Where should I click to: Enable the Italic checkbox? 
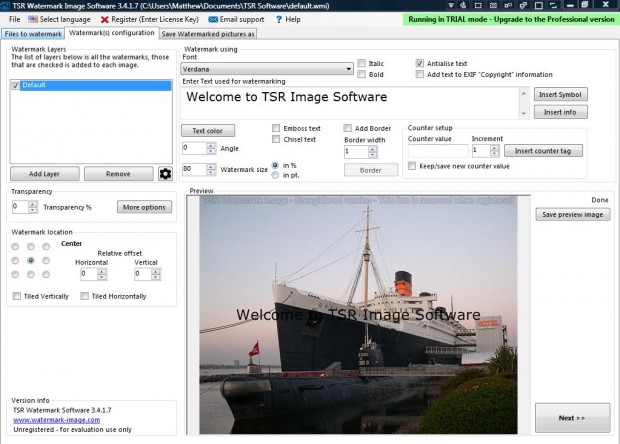point(361,63)
